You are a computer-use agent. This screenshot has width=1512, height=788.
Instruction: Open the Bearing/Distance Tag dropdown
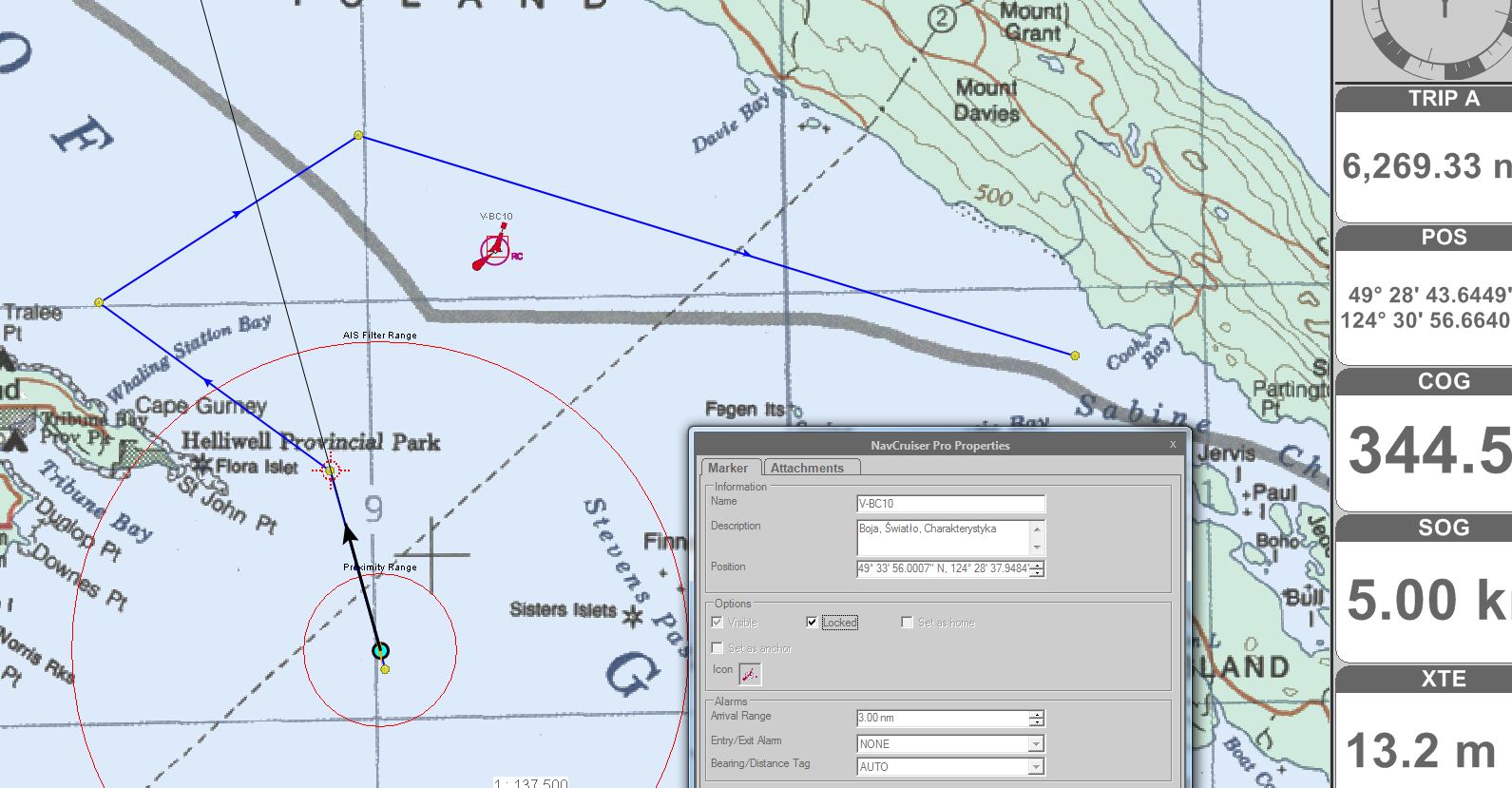[x=1036, y=767]
